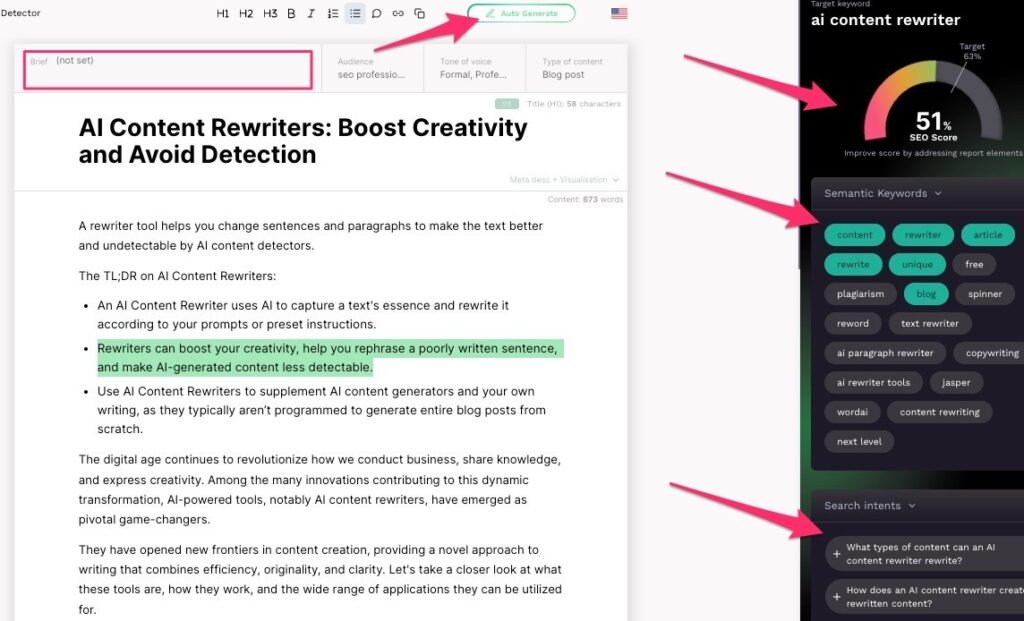Insert a hyperlink using link icon
The width and height of the screenshot is (1024, 621).
[x=398, y=14]
